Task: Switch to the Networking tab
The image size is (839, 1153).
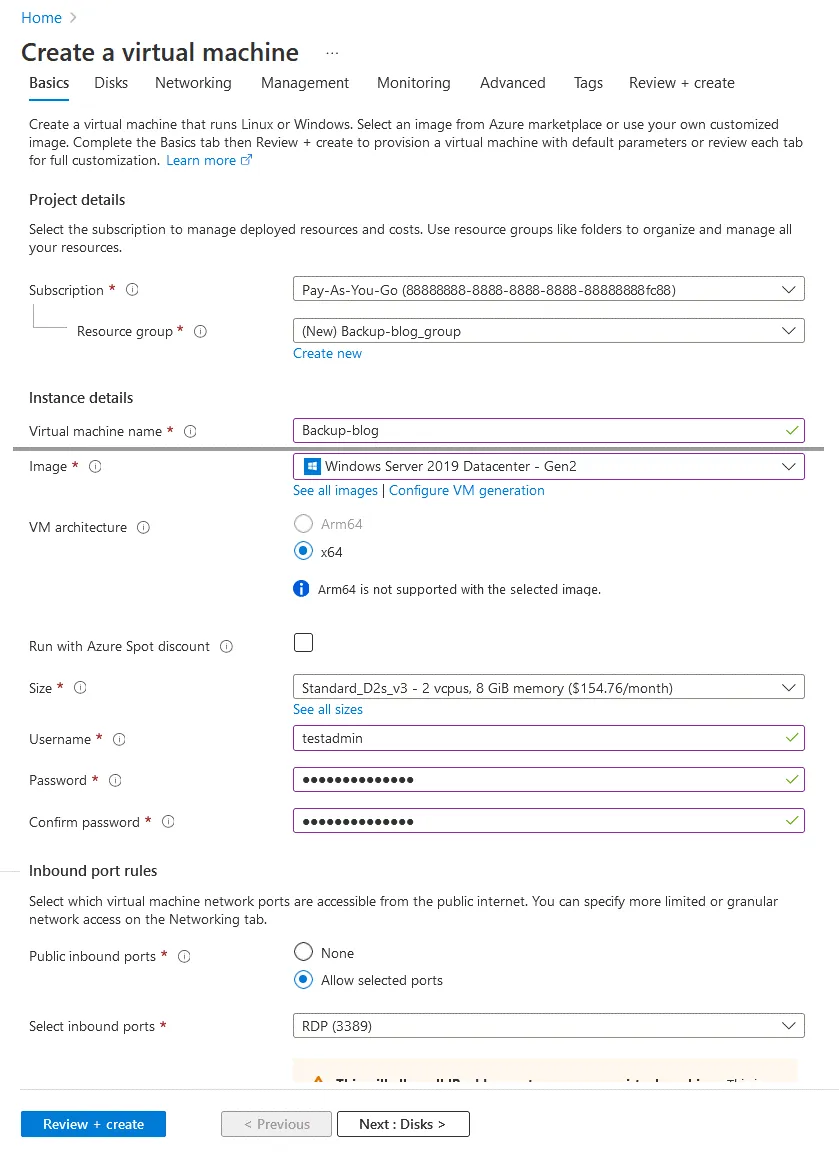Action: point(193,83)
